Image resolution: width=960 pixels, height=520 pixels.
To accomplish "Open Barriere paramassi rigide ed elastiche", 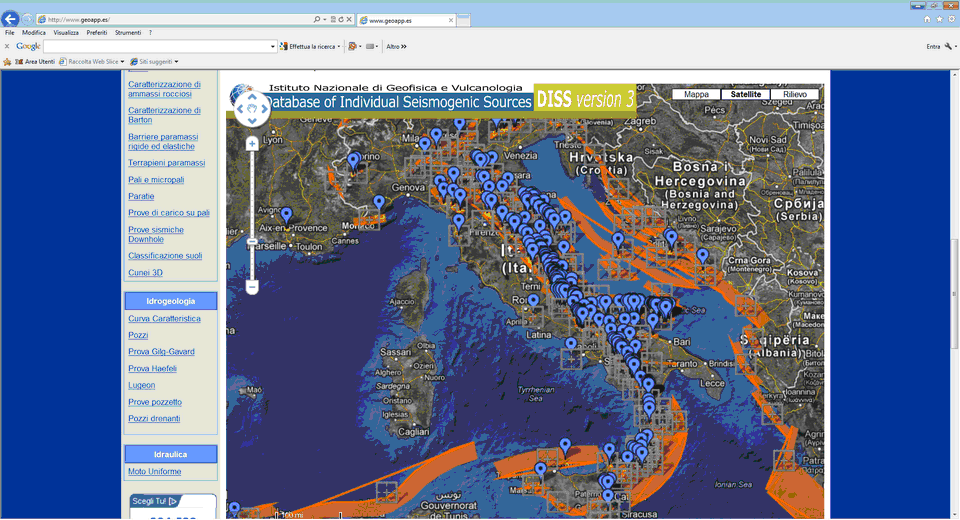I will (163, 141).
